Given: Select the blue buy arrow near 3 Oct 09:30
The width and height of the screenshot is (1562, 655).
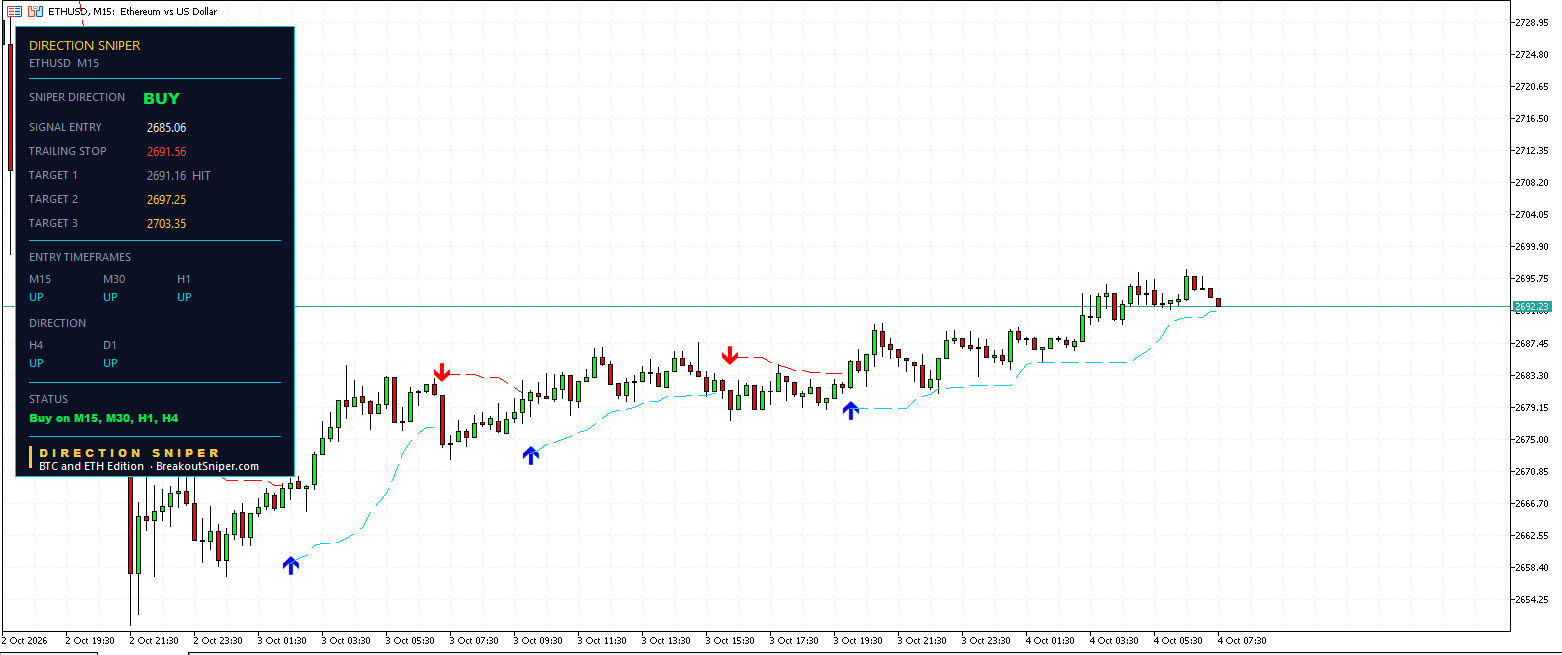Looking at the screenshot, I should pos(531,456).
